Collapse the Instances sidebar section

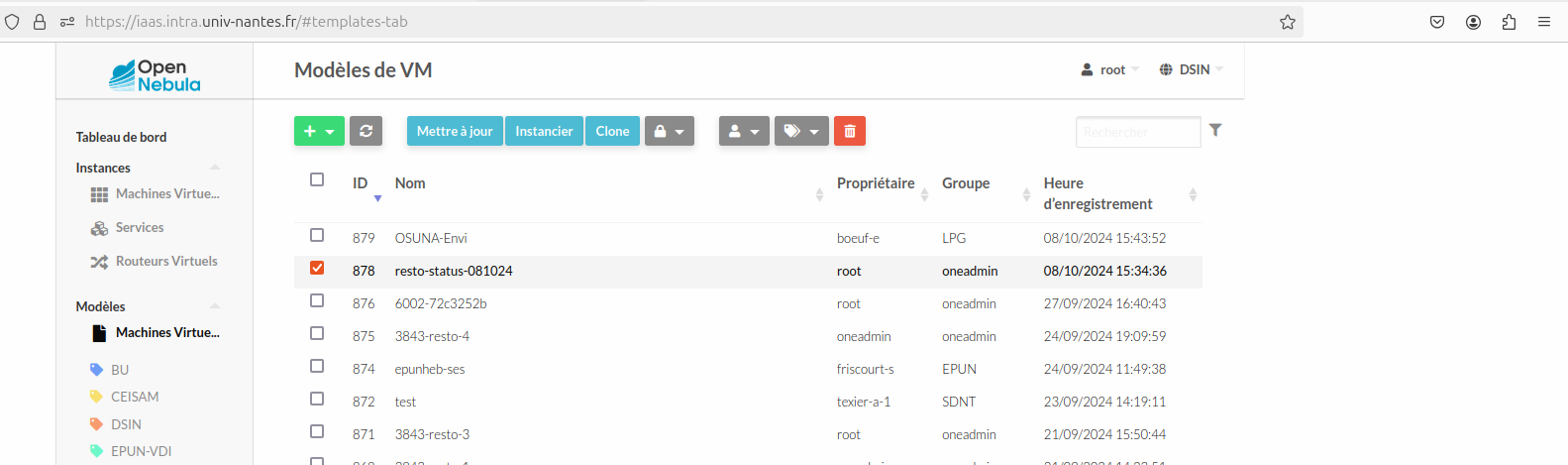pyautogui.click(x=215, y=168)
